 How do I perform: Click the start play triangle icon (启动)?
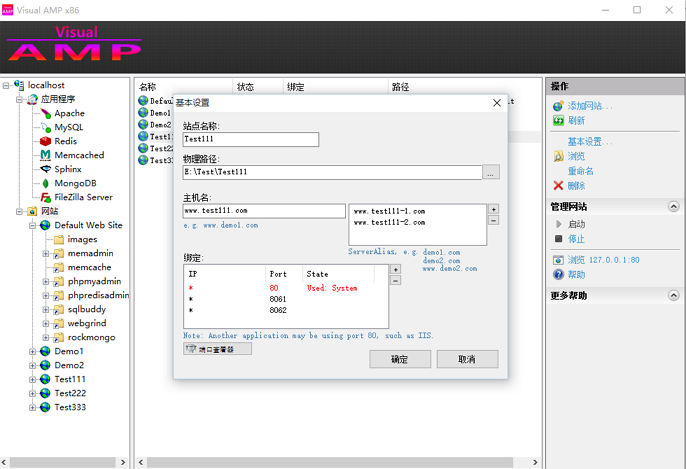tap(558, 224)
